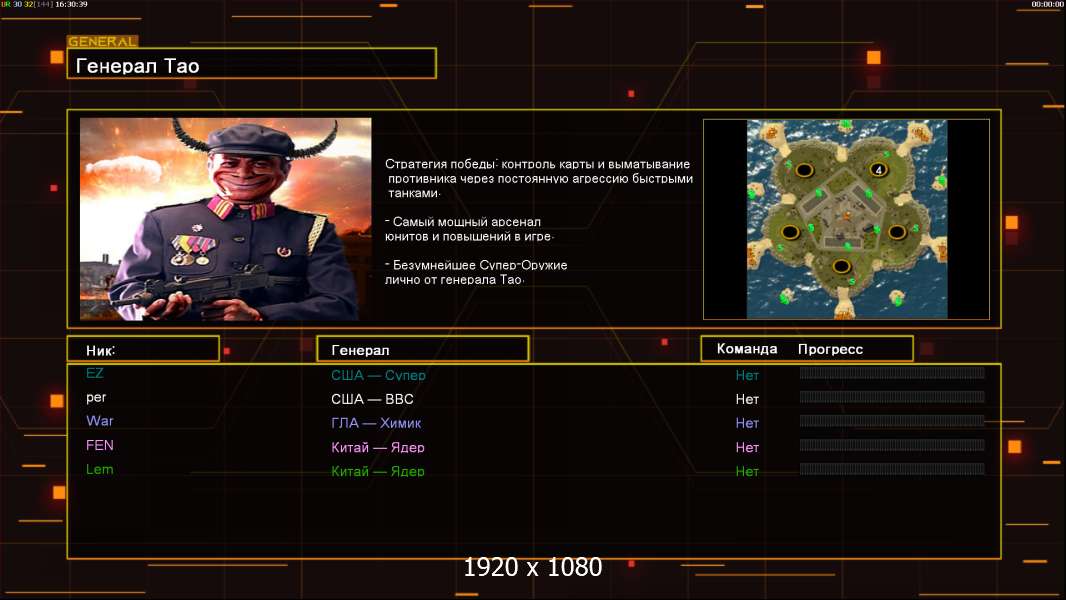1066x600 pixels.
Task: Select player name Lem
Action: [99, 469]
